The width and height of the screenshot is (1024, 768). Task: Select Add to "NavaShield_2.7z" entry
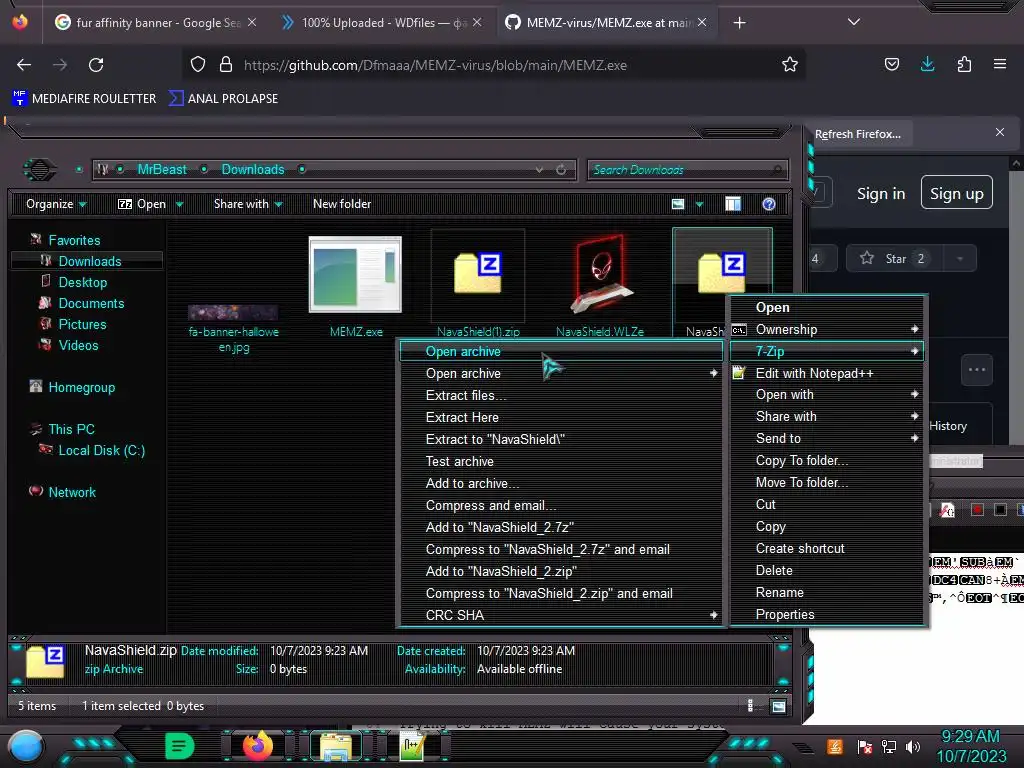(499, 528)
